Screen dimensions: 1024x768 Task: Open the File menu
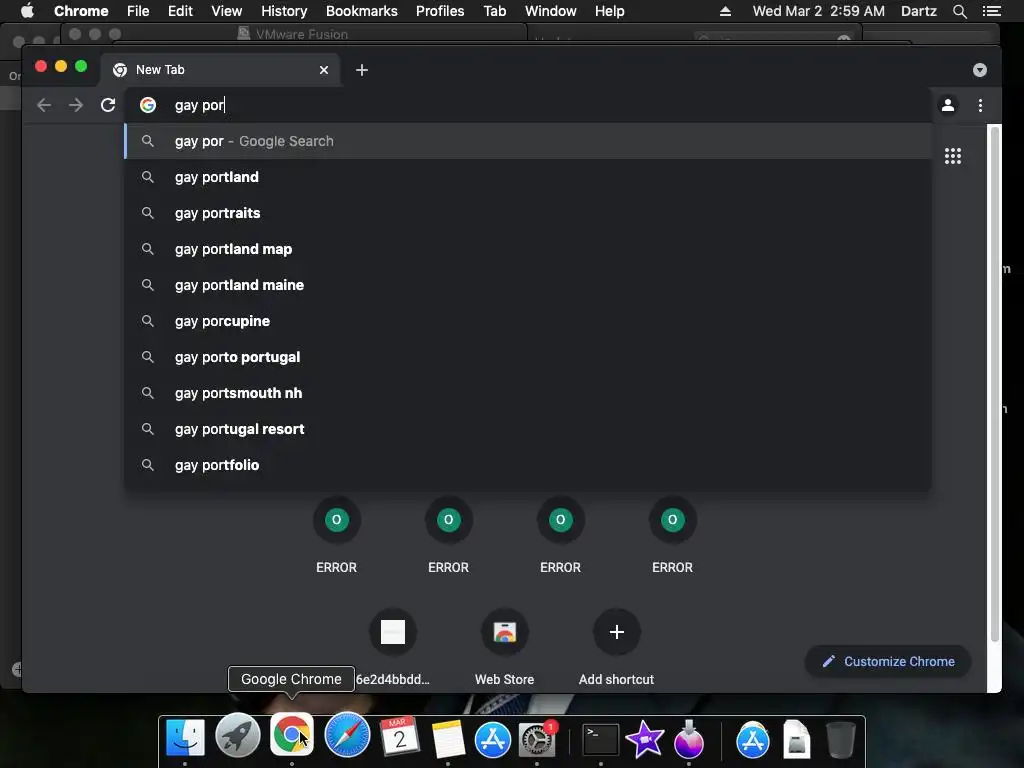coord(138,11)
